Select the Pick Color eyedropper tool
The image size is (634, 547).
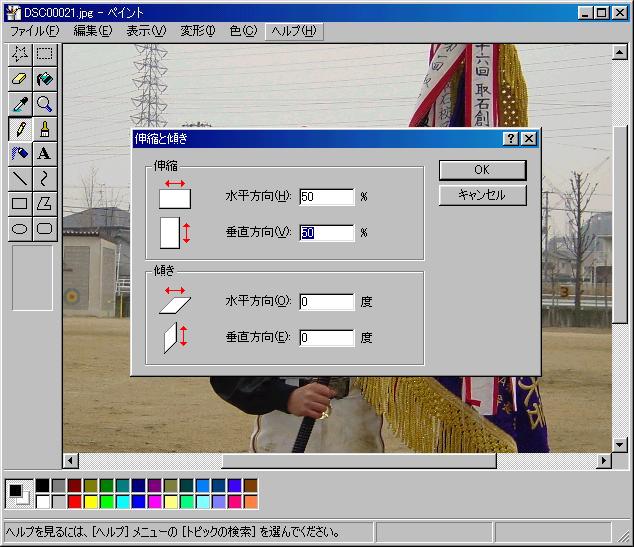(20, 104)
